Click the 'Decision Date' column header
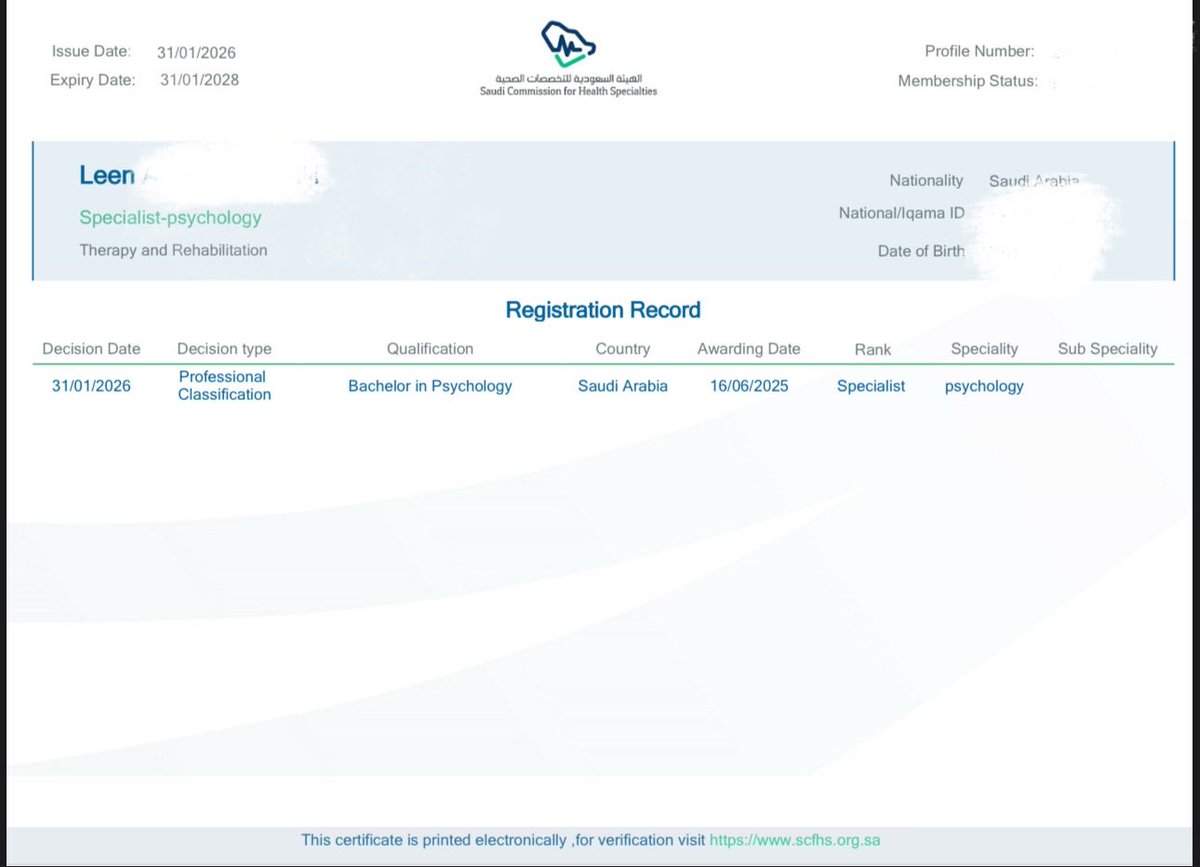The width and height of the screenshot is (1200, 867). click(x=91, y=349)
